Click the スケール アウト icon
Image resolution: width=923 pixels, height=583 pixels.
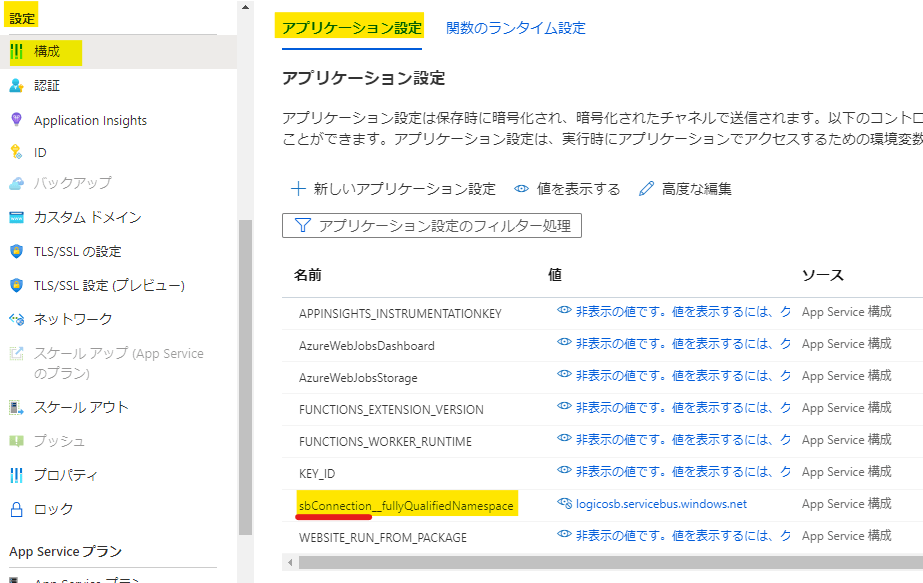pyautogui.click(x=16, y=407)
